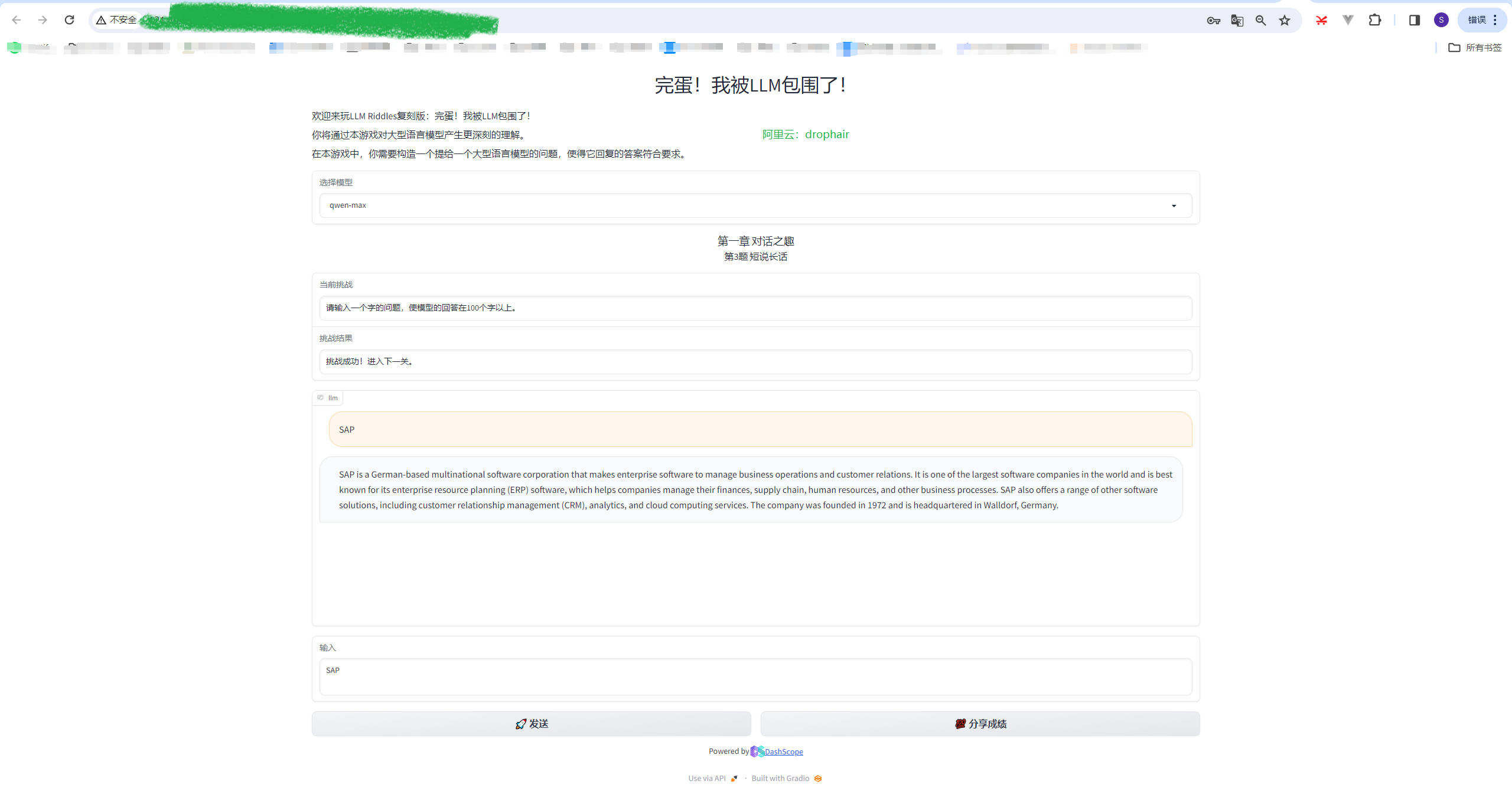Open the Use via API link
The width and height of the screenshot is (1512, 794).
coord(713,779)
